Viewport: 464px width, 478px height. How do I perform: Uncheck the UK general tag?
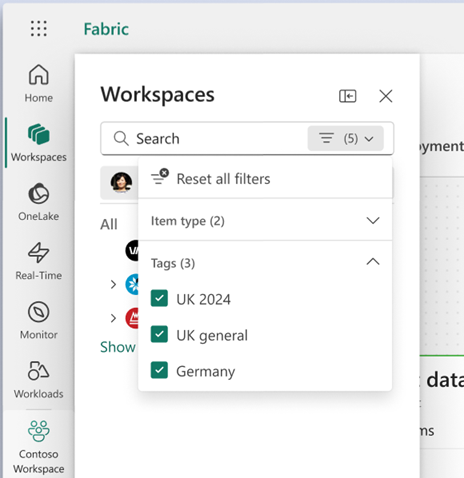(159, 334)
